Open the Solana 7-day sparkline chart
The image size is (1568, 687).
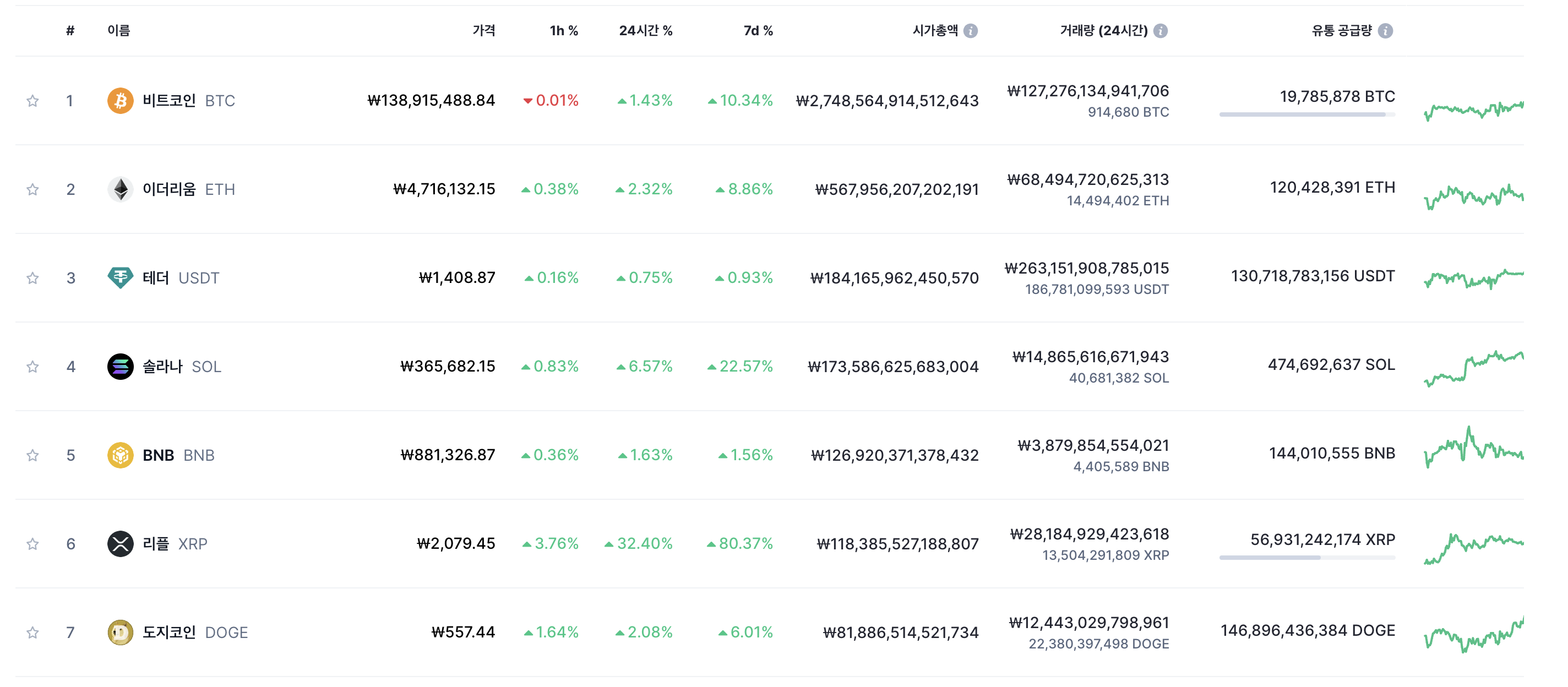pyautogui.click(x=1474, y=368)
